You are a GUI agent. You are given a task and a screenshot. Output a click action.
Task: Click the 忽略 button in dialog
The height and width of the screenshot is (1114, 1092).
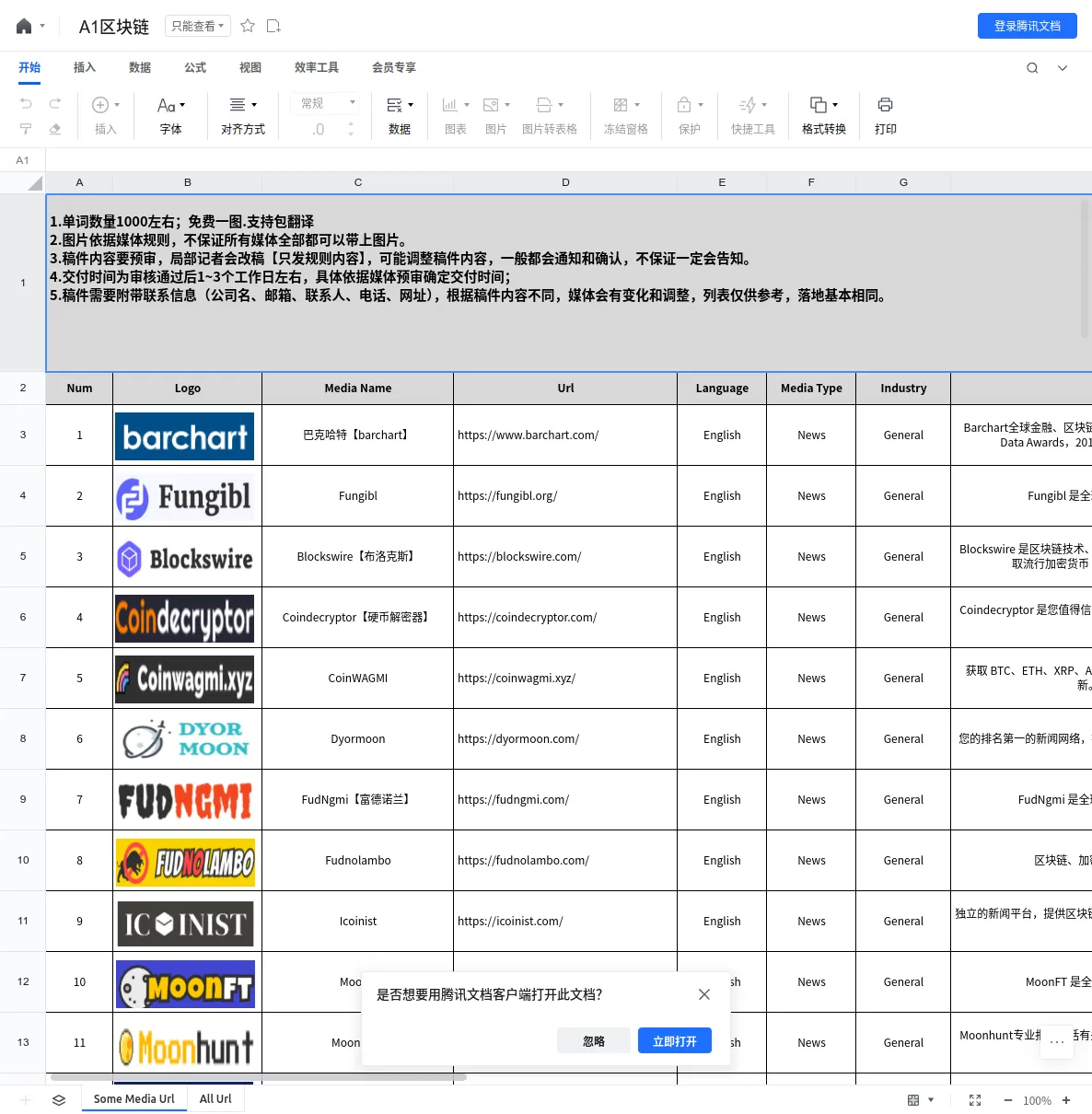click(594, 1040)
